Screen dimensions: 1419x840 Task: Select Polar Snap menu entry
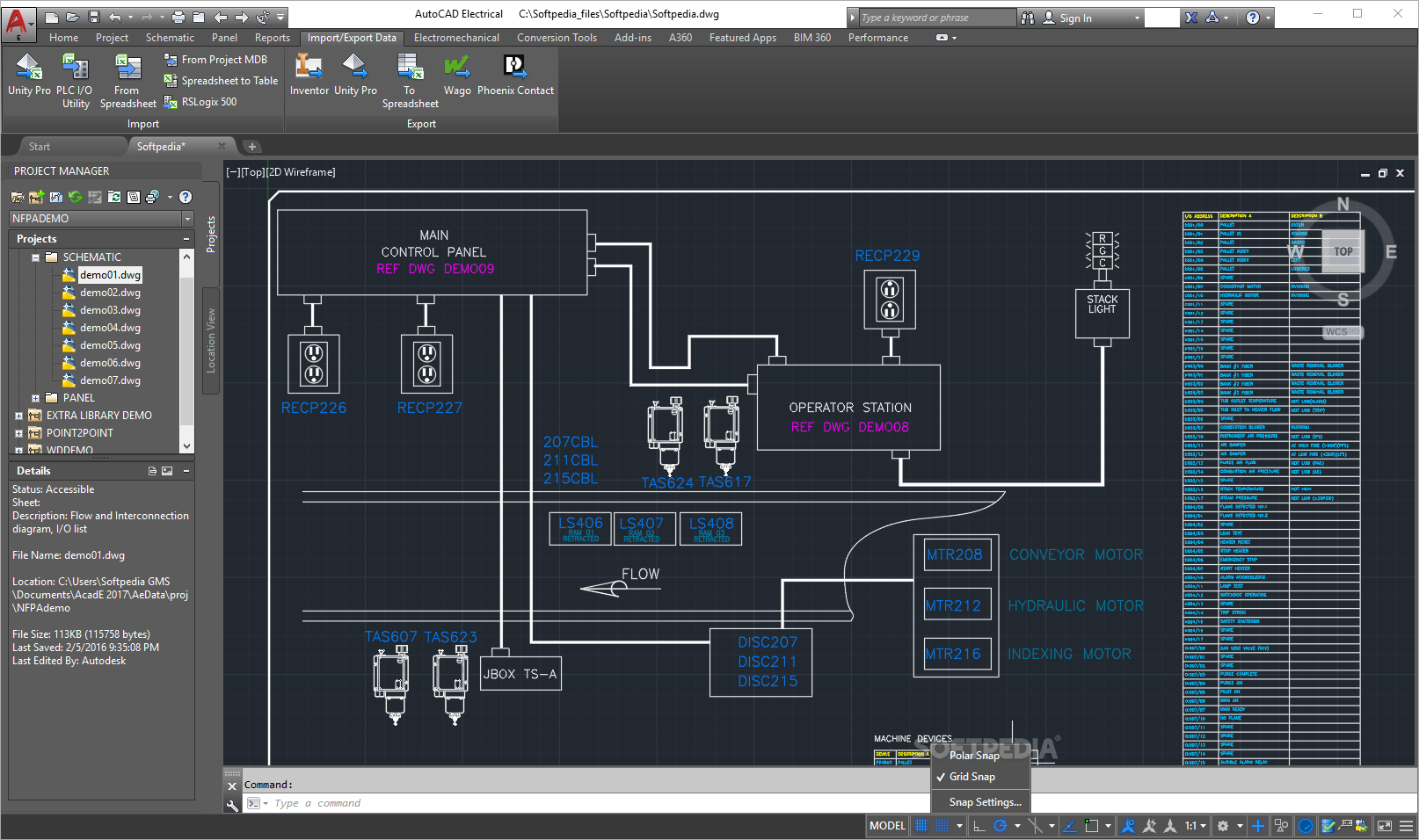point(980,756)
